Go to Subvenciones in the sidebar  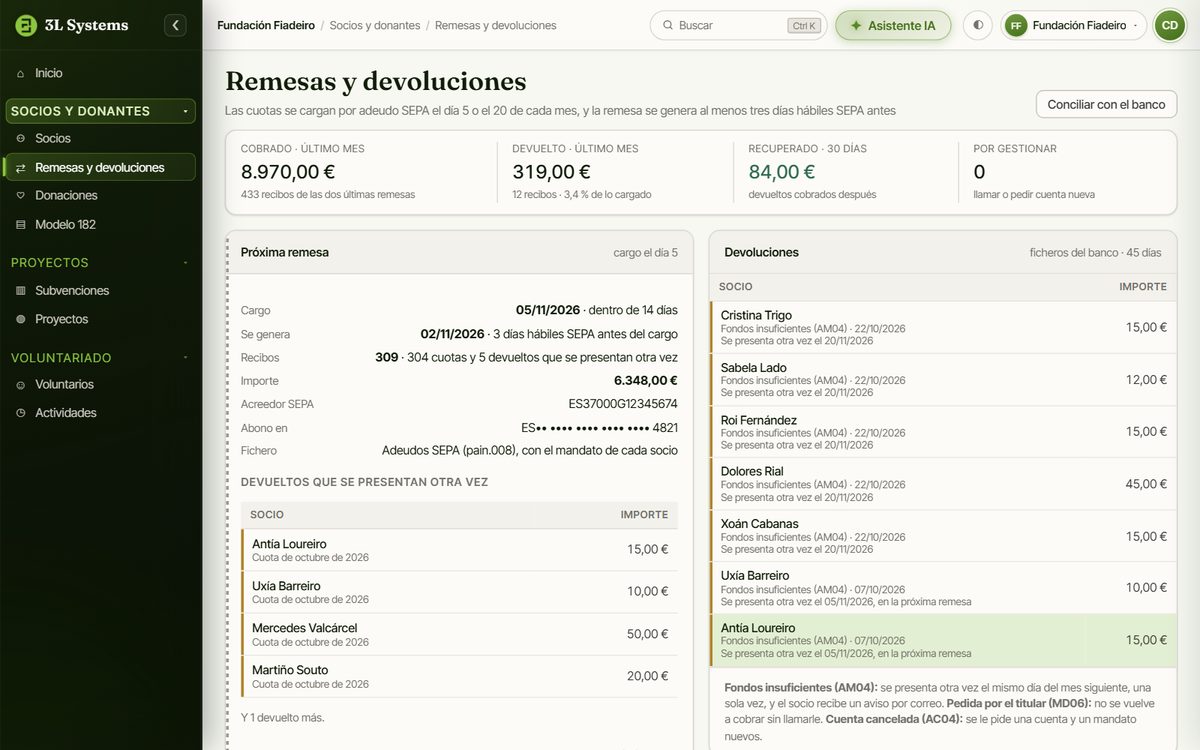pyautogui.click(x=100, y=290)
